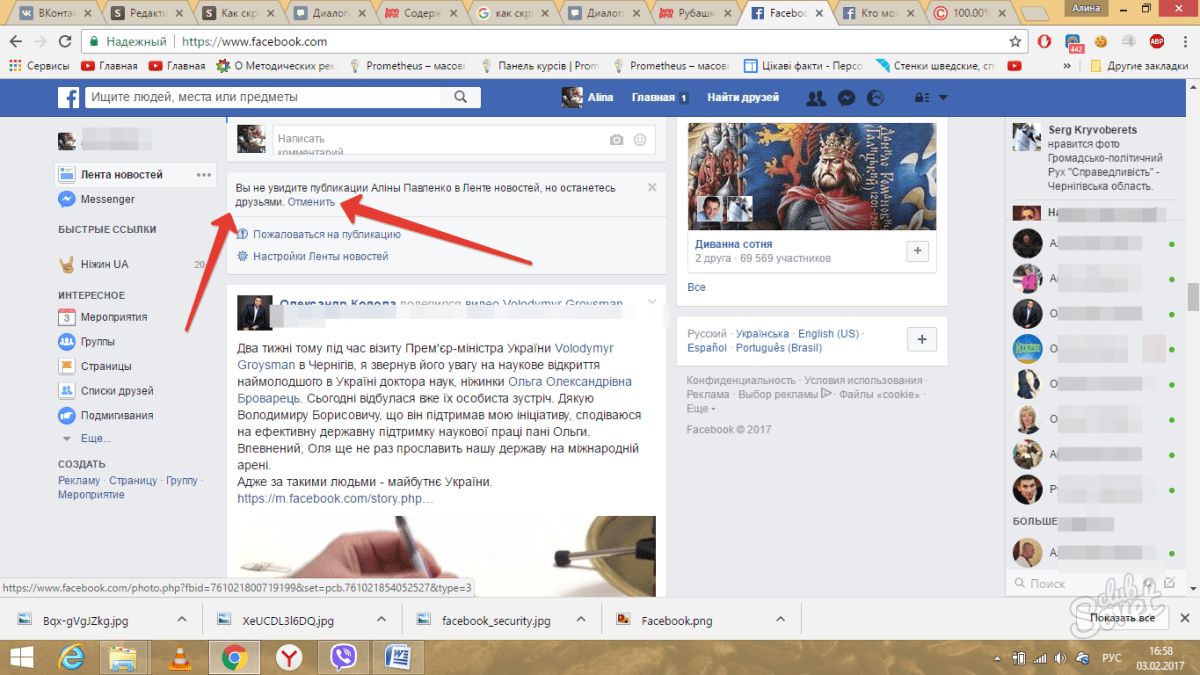Close the downloads bar
The height and width of the screenshot is (675, 1200).
point(1183,619)
